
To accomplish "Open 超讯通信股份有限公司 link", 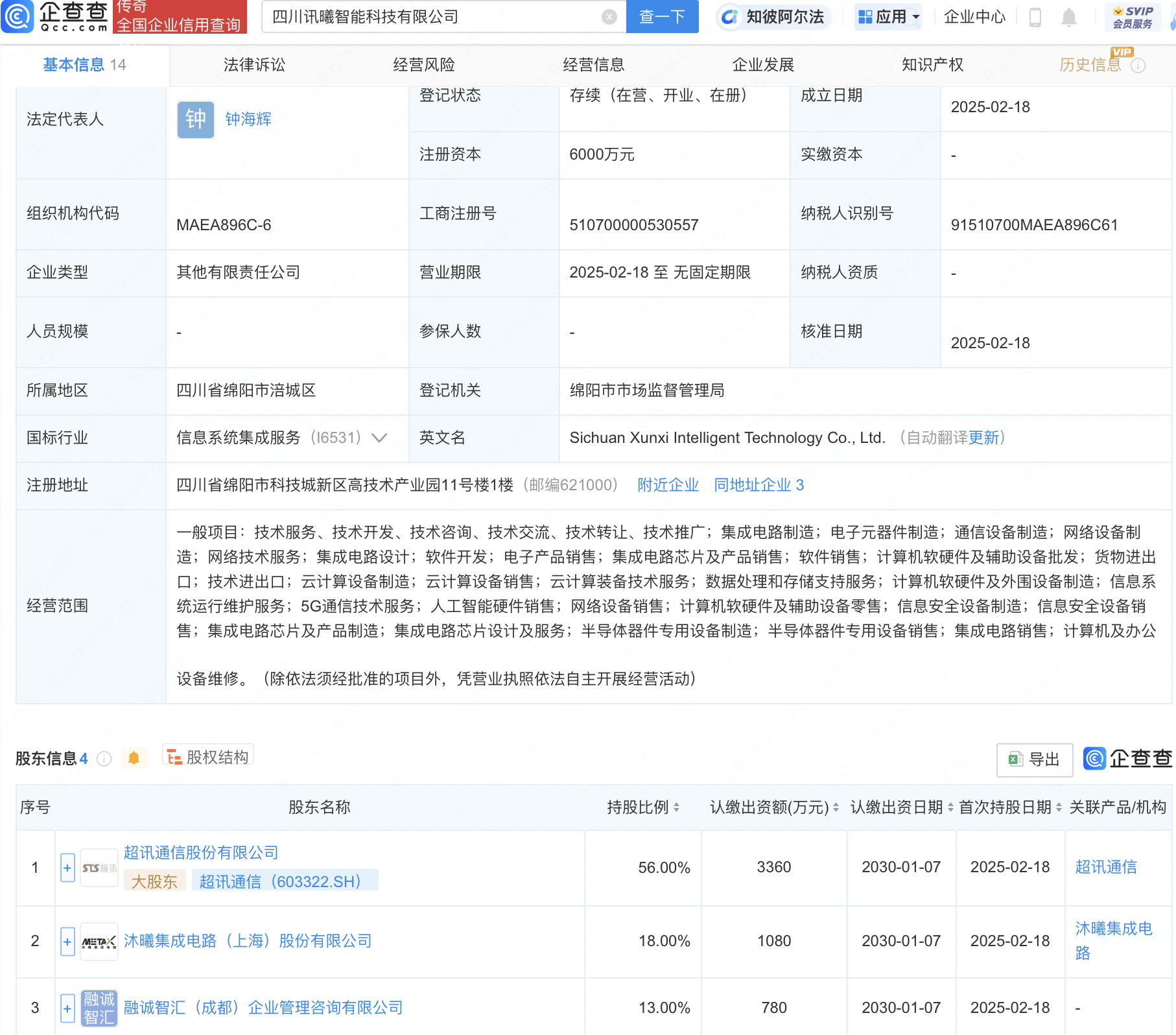I will click(201, 853).
